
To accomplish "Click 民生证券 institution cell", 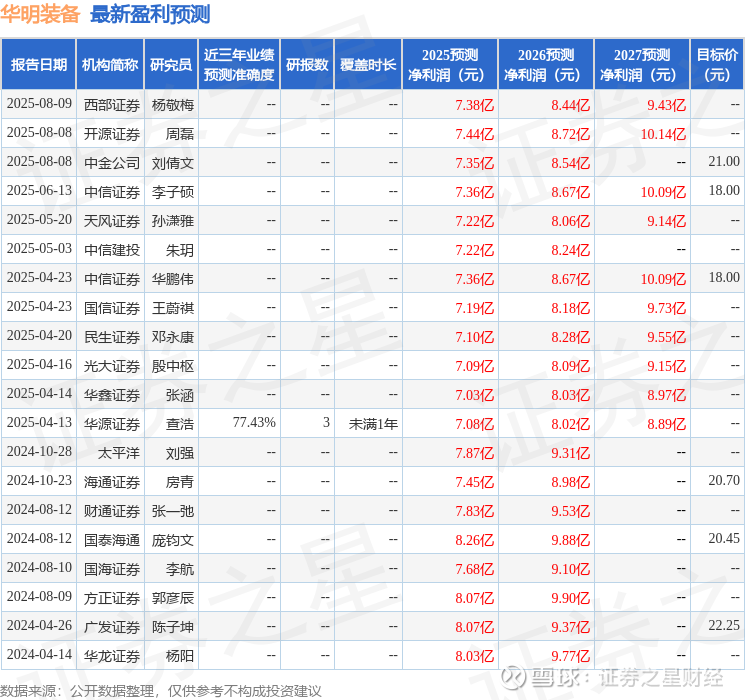I will [112, 337].
